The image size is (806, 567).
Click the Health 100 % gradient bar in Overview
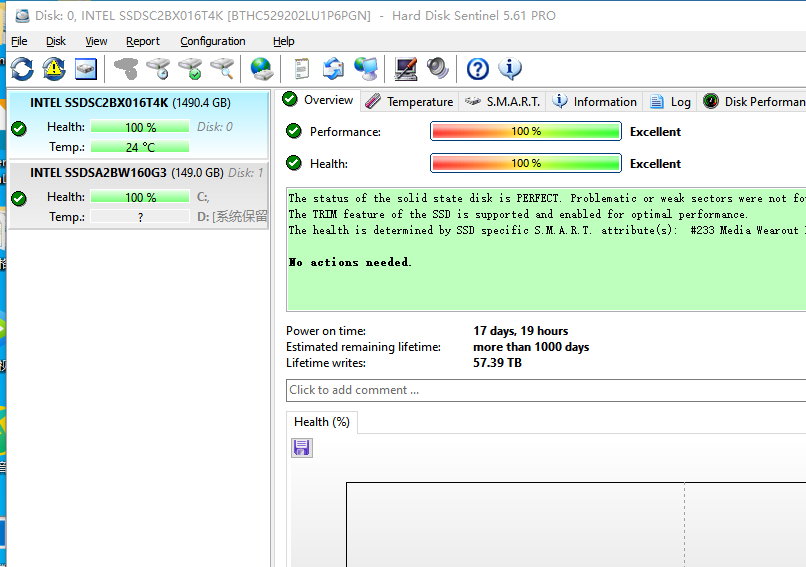(x=526, y=163)
